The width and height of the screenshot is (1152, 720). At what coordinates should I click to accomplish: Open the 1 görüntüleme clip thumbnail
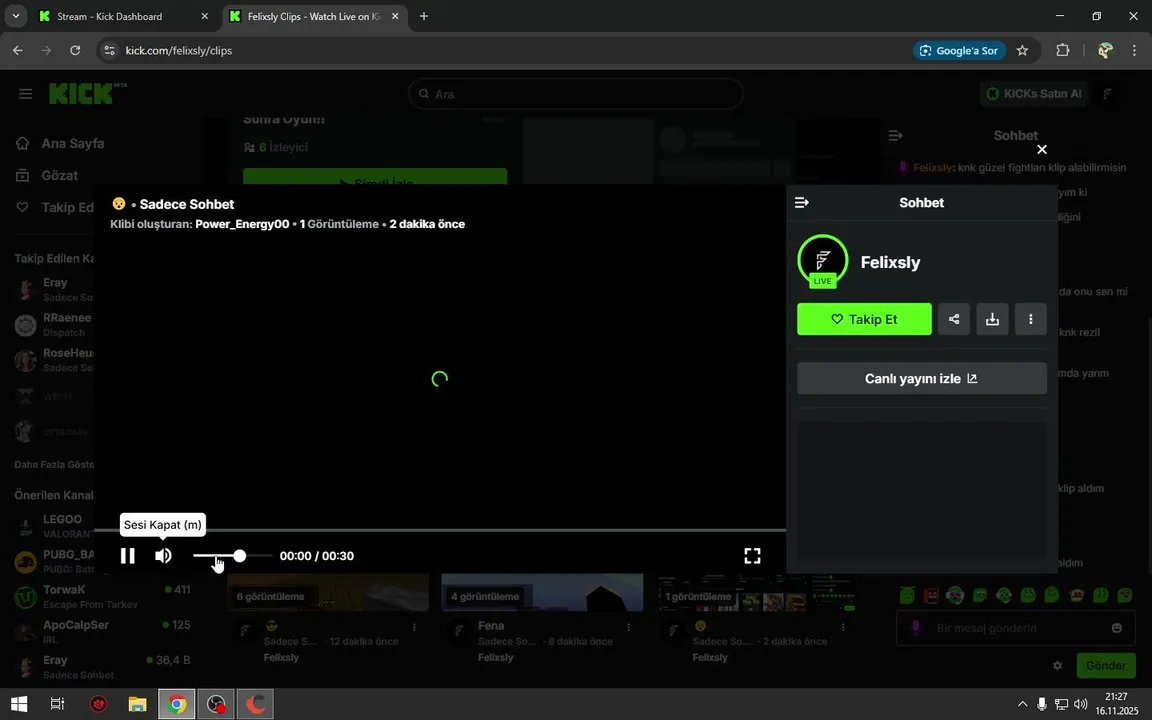click(757, 592)
